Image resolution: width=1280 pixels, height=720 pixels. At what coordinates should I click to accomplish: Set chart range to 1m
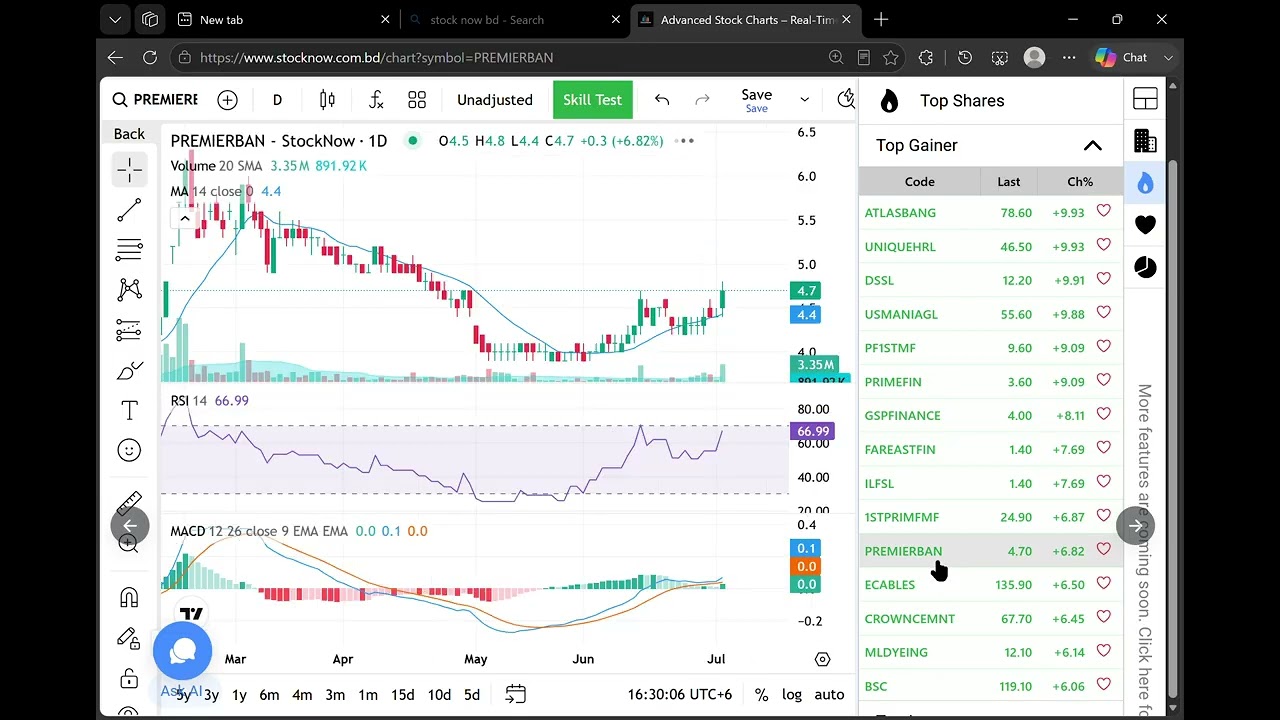368,695
